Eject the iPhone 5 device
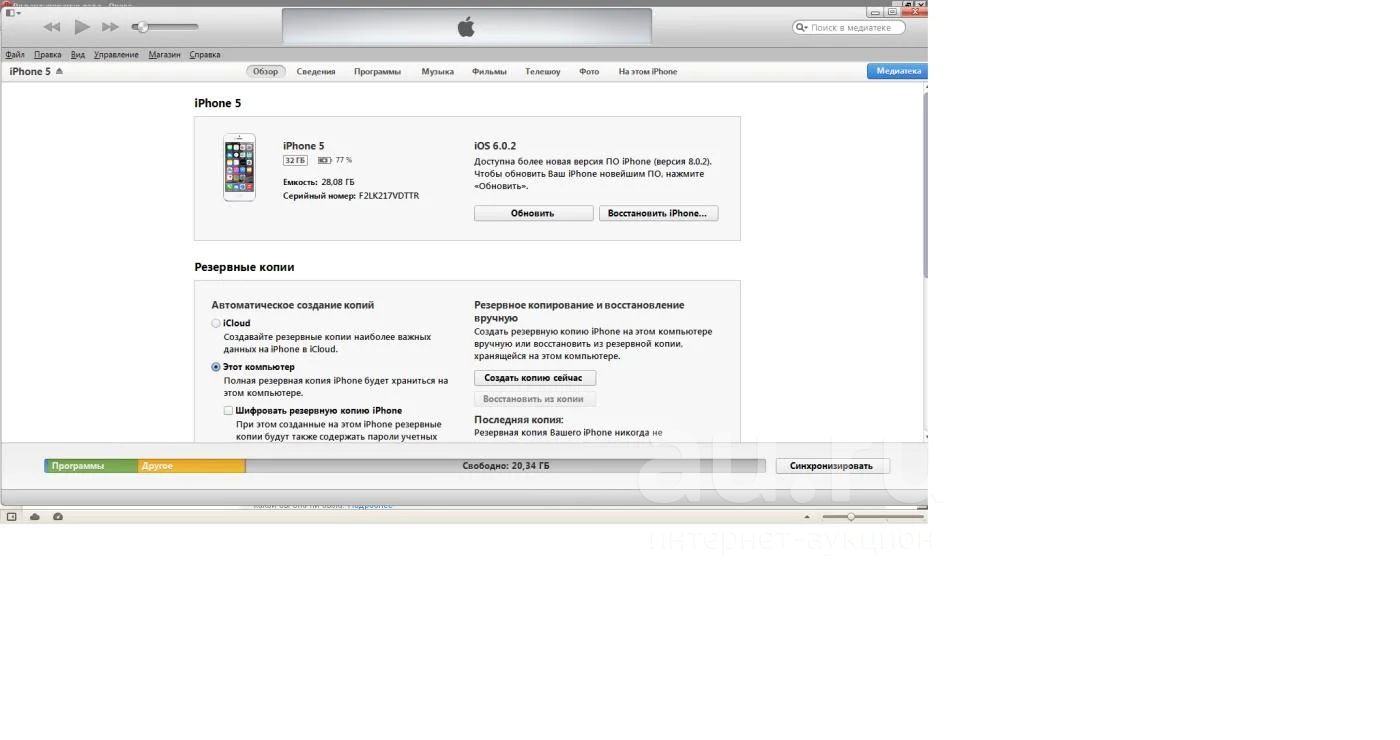The height and width of the screenshot is (740, 1400). pyautogui.click(x=60, y=72)
